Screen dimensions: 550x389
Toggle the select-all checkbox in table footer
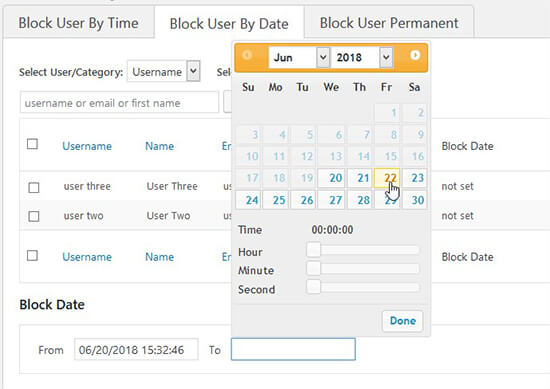click(32, 255)
